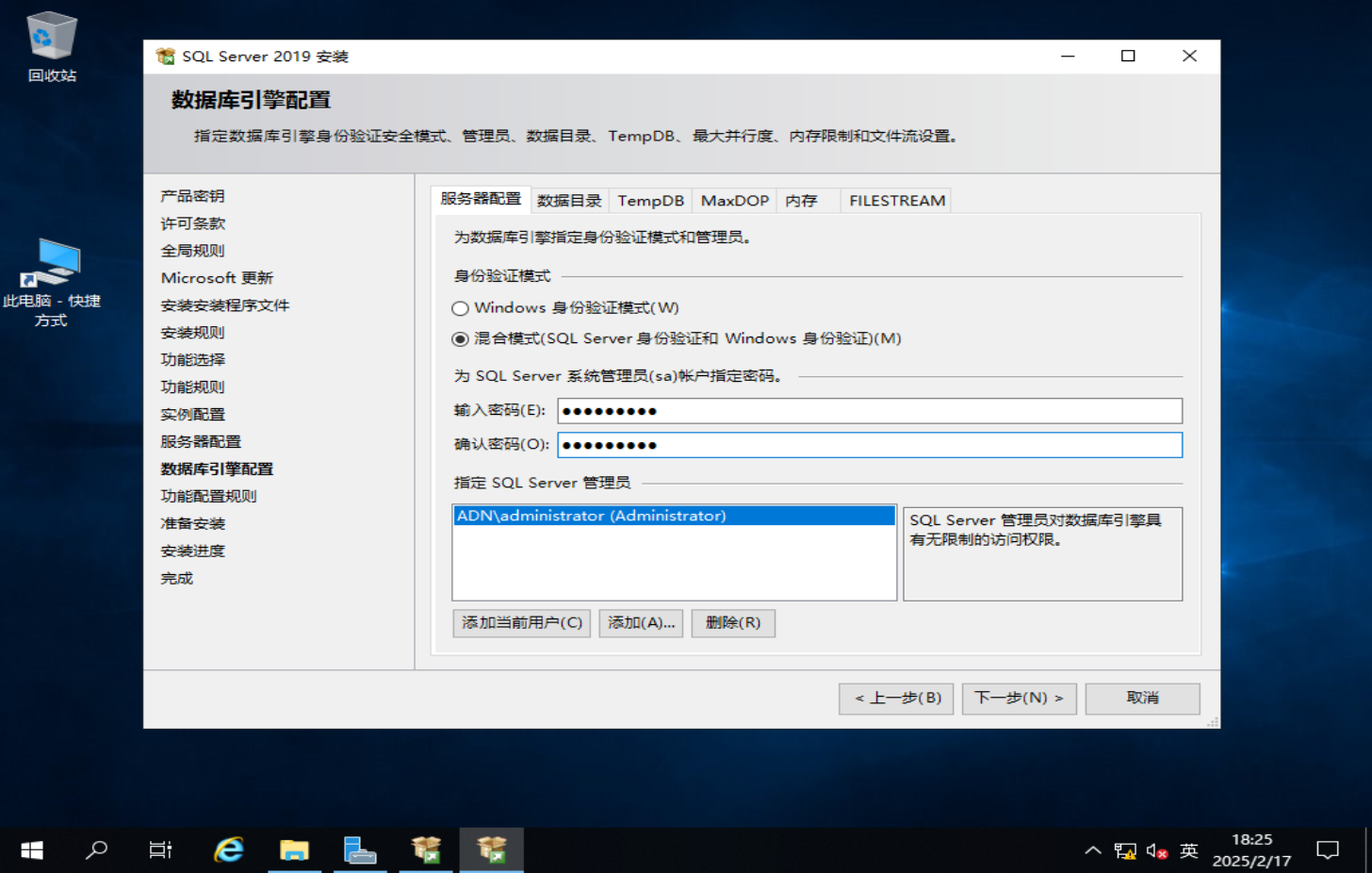The image size is (1372, 873).
Task: Click 准备安装 step in the sidebar
Action: (192, 524)
